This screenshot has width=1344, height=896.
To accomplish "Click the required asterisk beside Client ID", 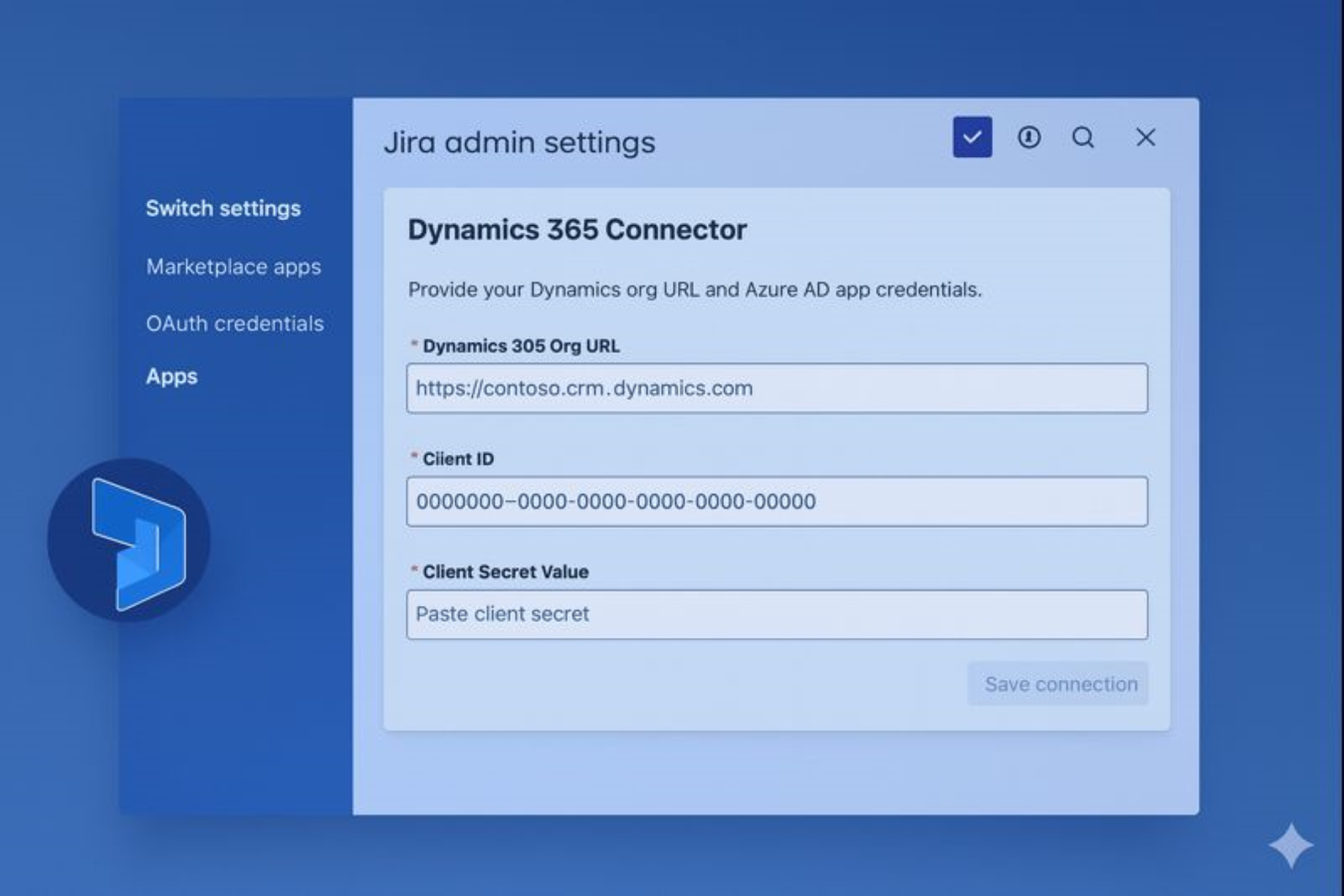I will (x=413, y=458).
